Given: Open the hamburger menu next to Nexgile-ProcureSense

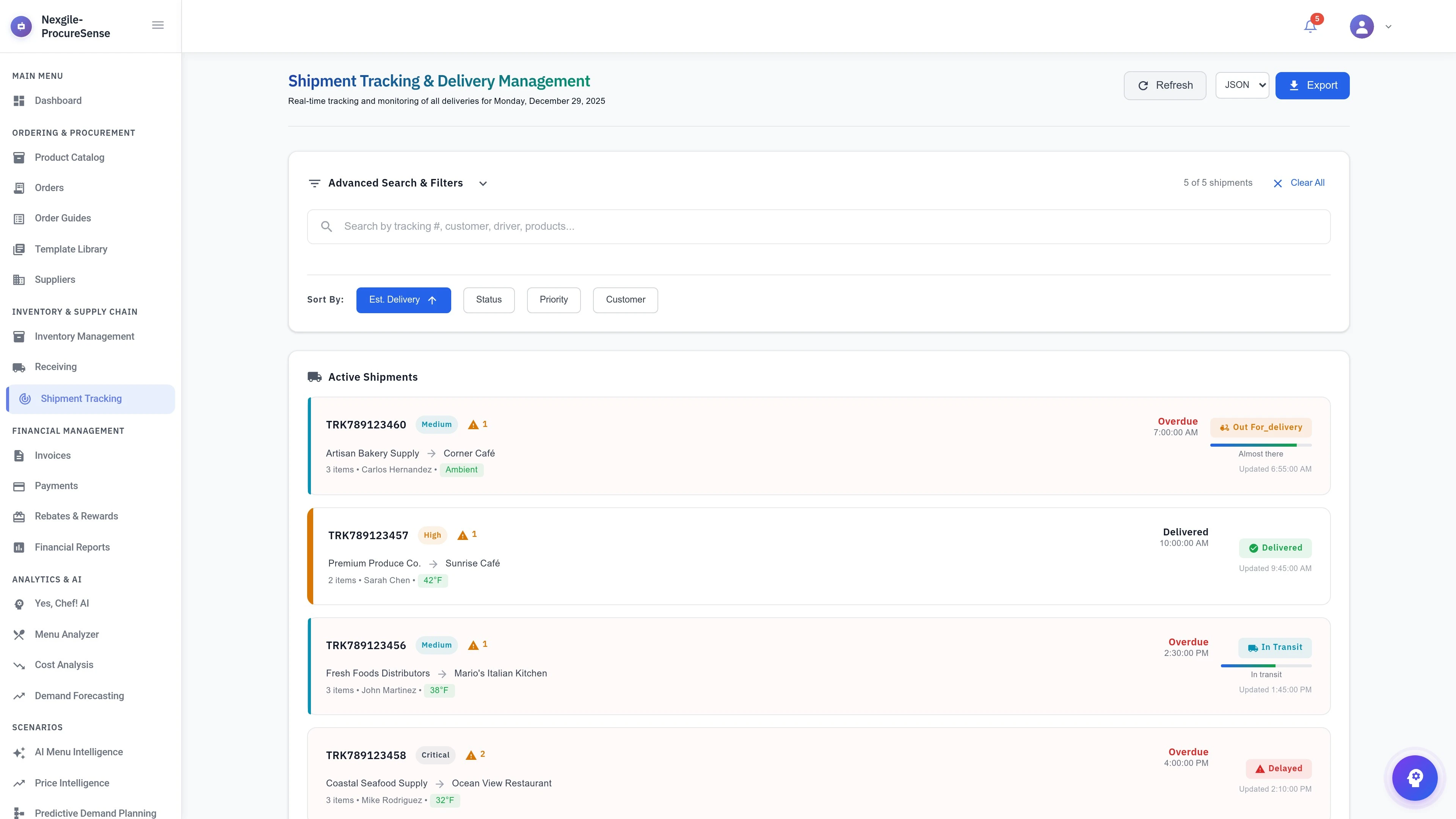Looking at the screenshot, I should pyautogui.click(x=158, y=25).
